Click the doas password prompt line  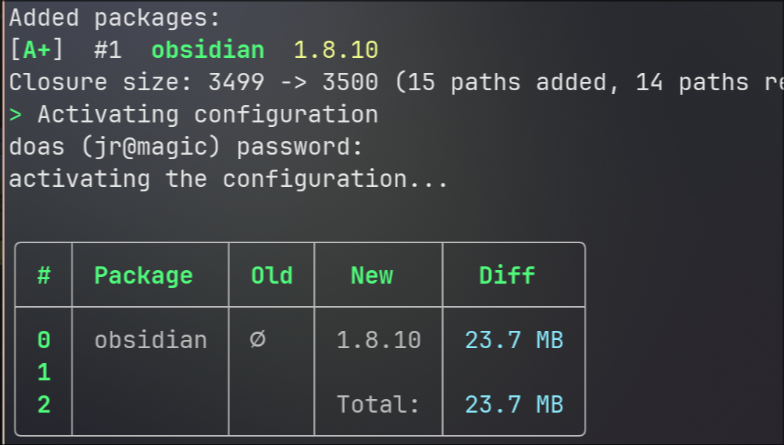click(186, 147)
